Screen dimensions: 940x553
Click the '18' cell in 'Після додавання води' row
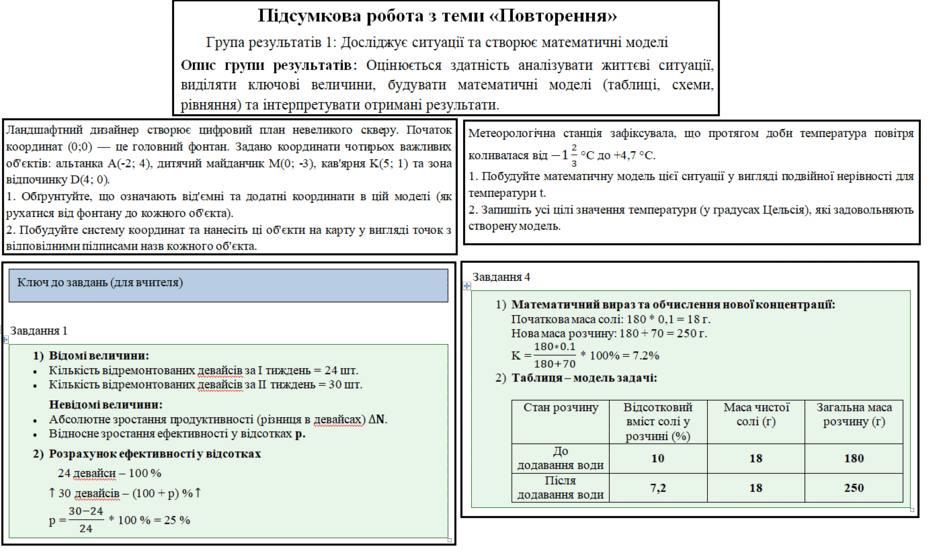[756, 488]
